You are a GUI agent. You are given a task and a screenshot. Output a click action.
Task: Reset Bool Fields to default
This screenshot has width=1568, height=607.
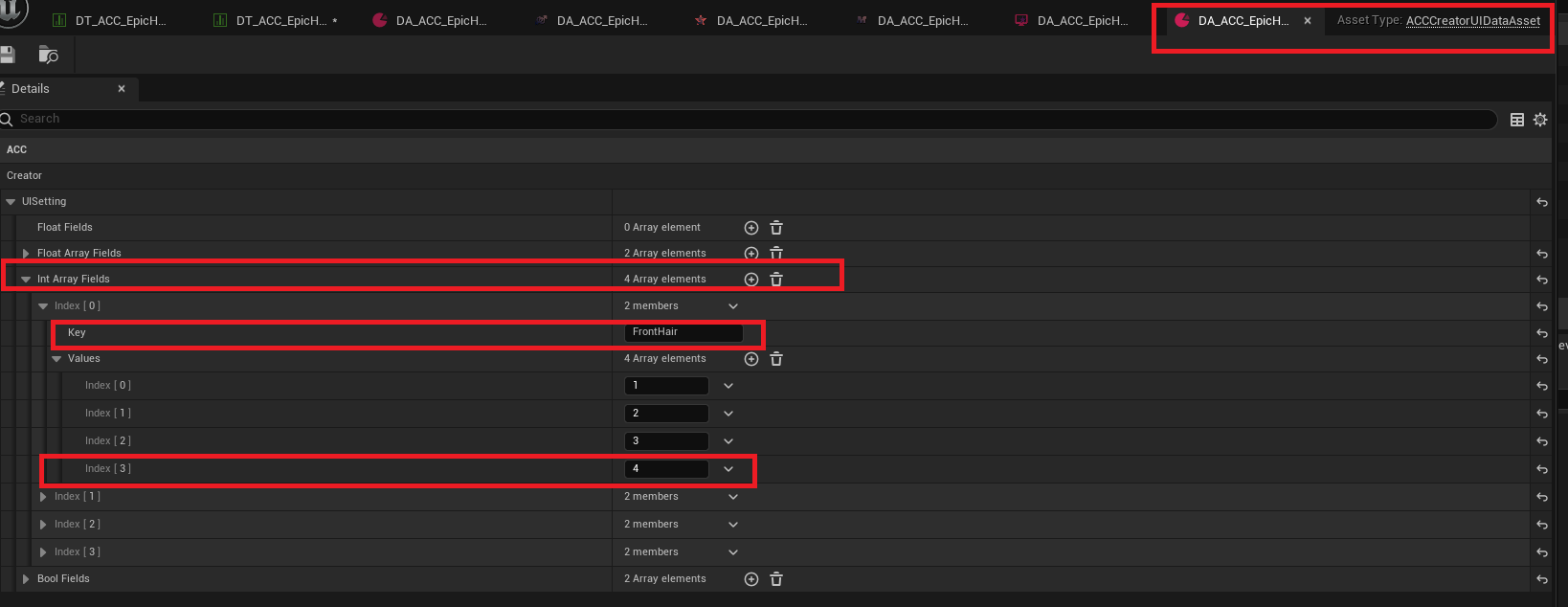[1542, 579]
